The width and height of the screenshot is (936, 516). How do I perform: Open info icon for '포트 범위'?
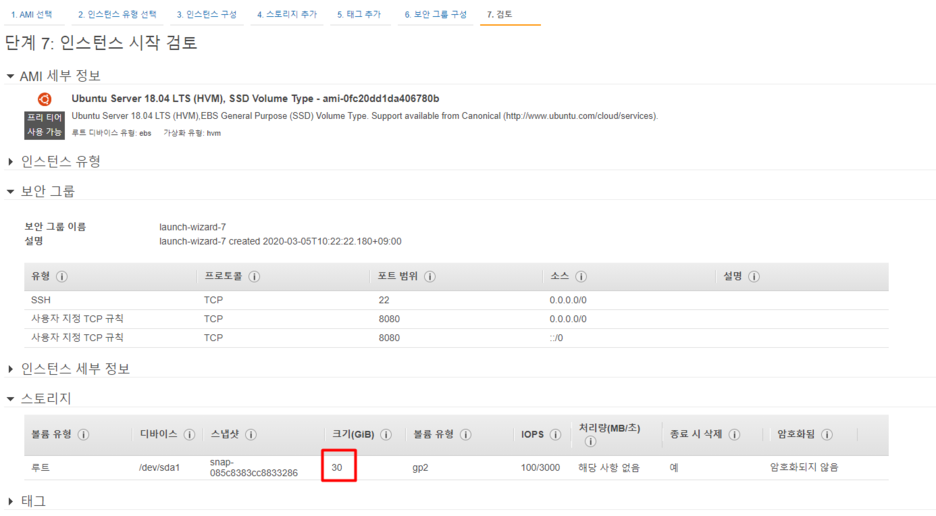click(x=430, y=277)
